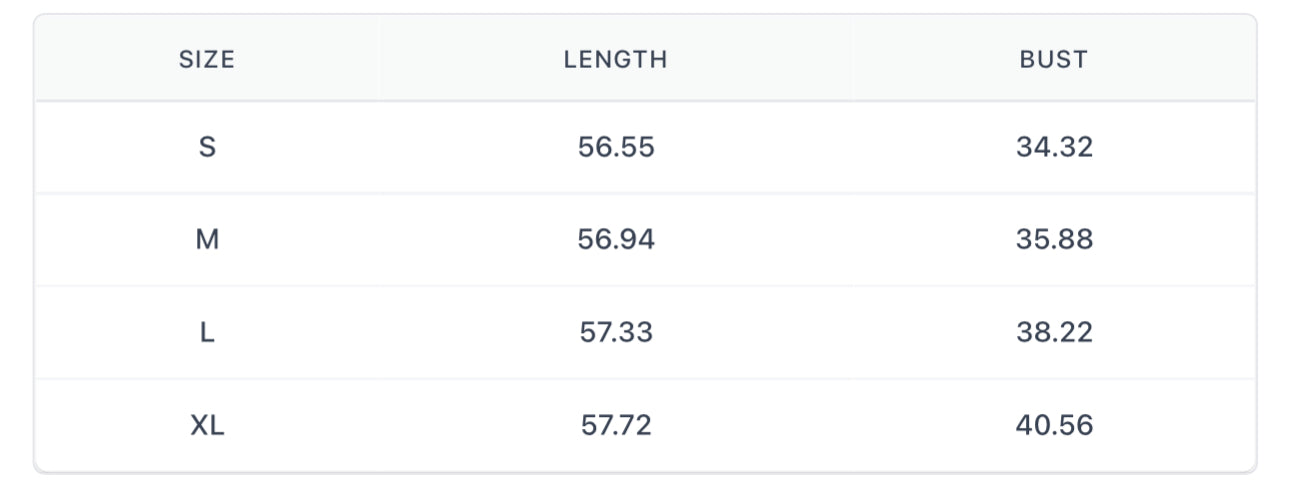This screenshot has height=490, width=1290.
Task: Click length value 56.94
Action: (616, 240)
